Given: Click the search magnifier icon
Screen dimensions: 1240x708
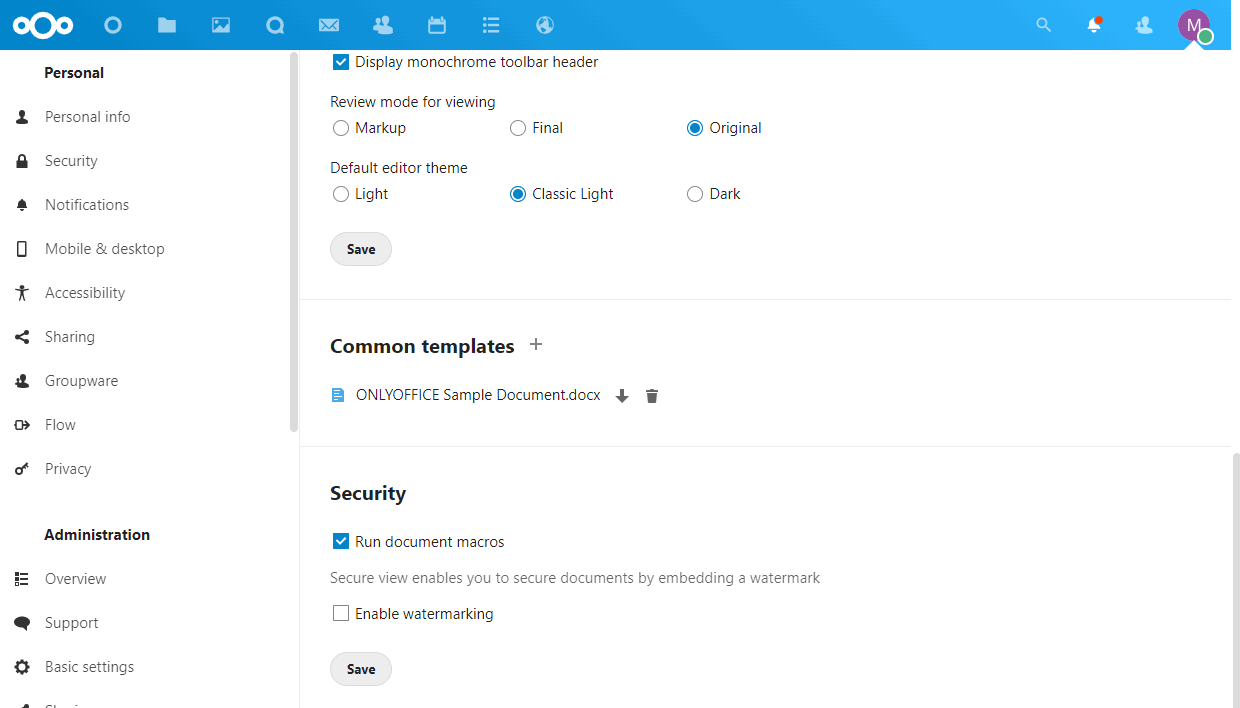Looking at the screenshot, I should tap(1043, 25).
